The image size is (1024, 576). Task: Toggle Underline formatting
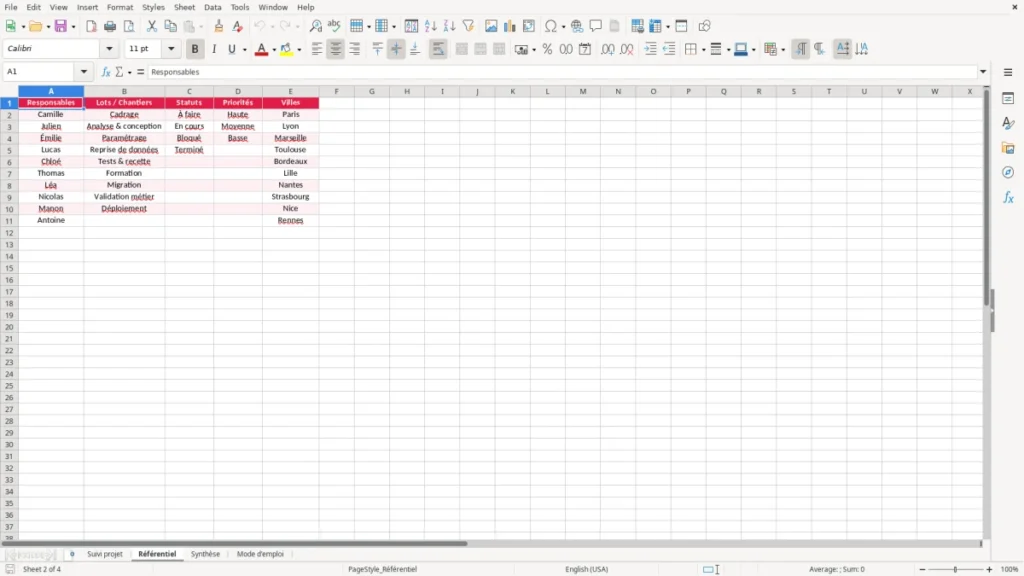pos(232,49)
